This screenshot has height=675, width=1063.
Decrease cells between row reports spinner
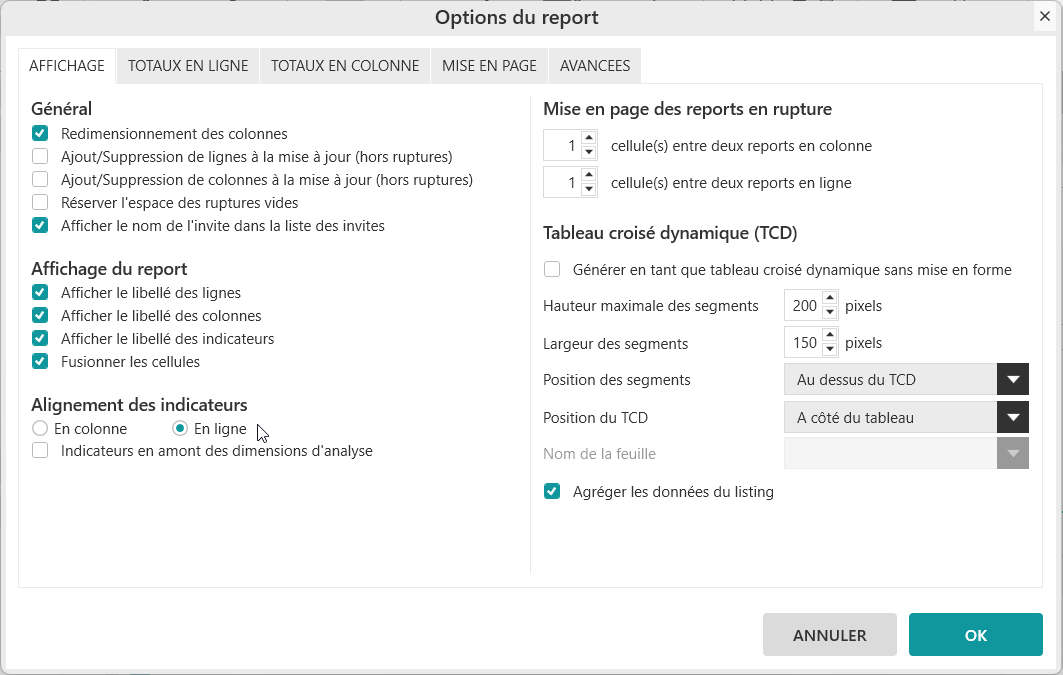point(589,190)
